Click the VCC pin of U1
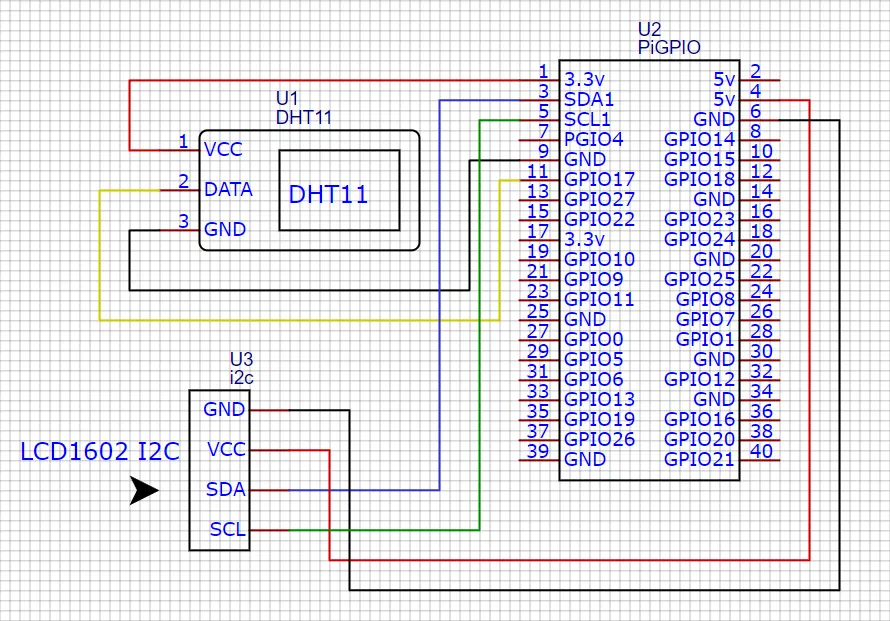The width and height of the screenshot is (890, 621). click(x=224, y=149)
